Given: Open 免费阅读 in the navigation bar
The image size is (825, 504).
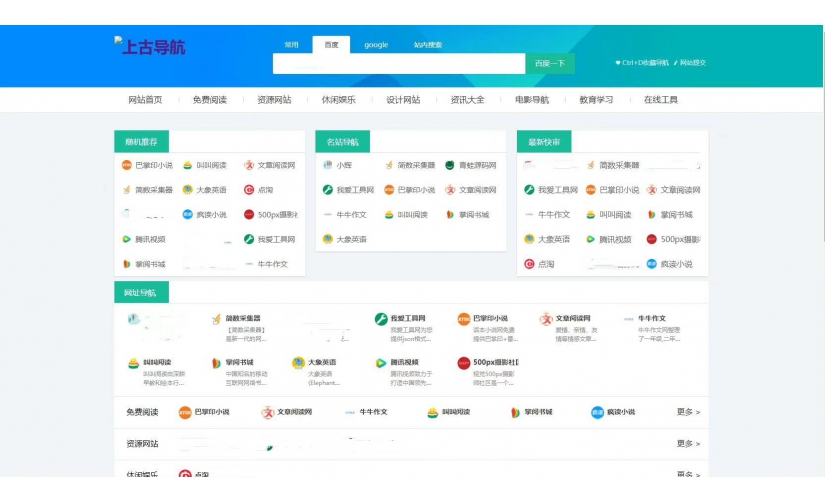Looking at the screenshot, I should [209, 99].
